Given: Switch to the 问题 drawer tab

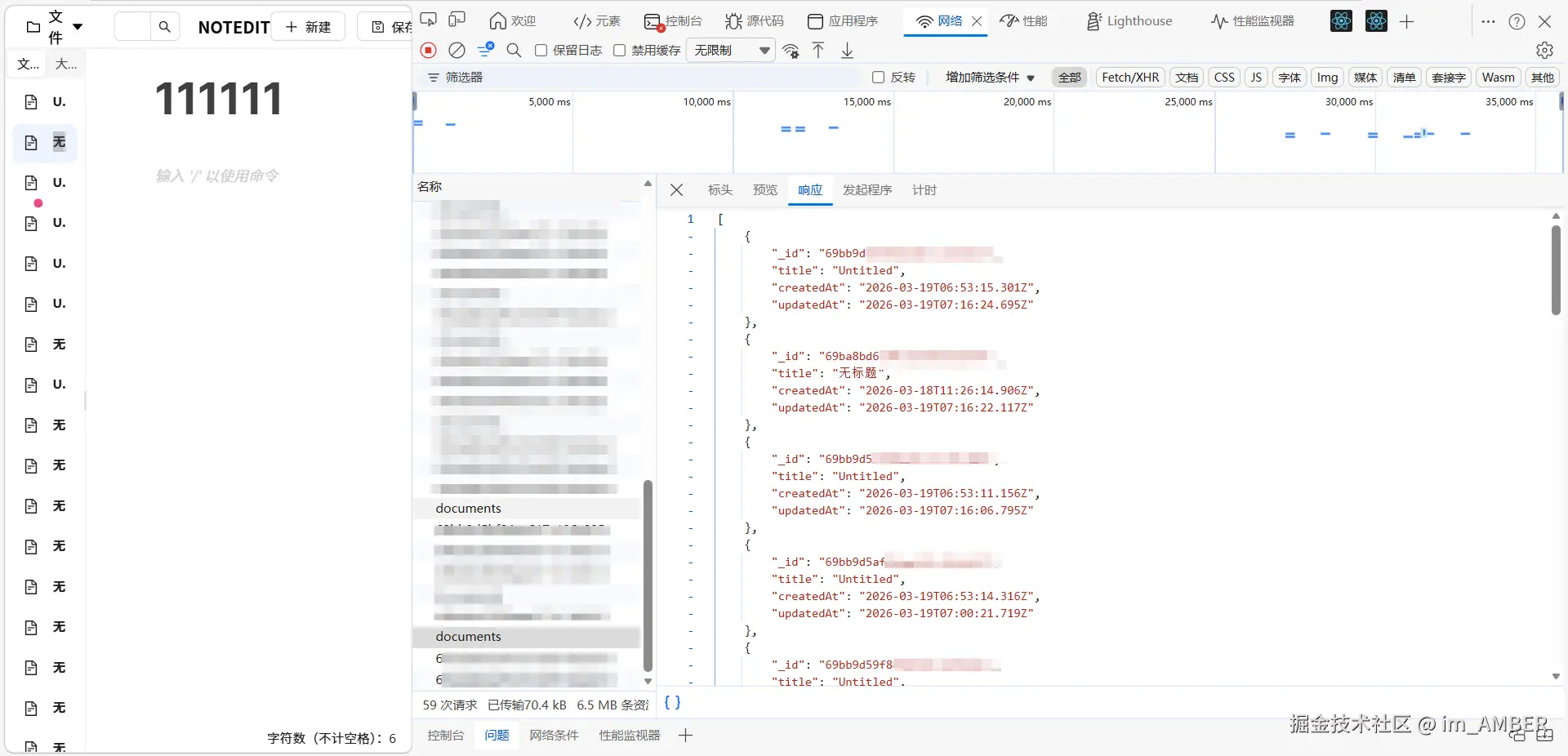Looking at the screenshot, I should click(497, 736).
